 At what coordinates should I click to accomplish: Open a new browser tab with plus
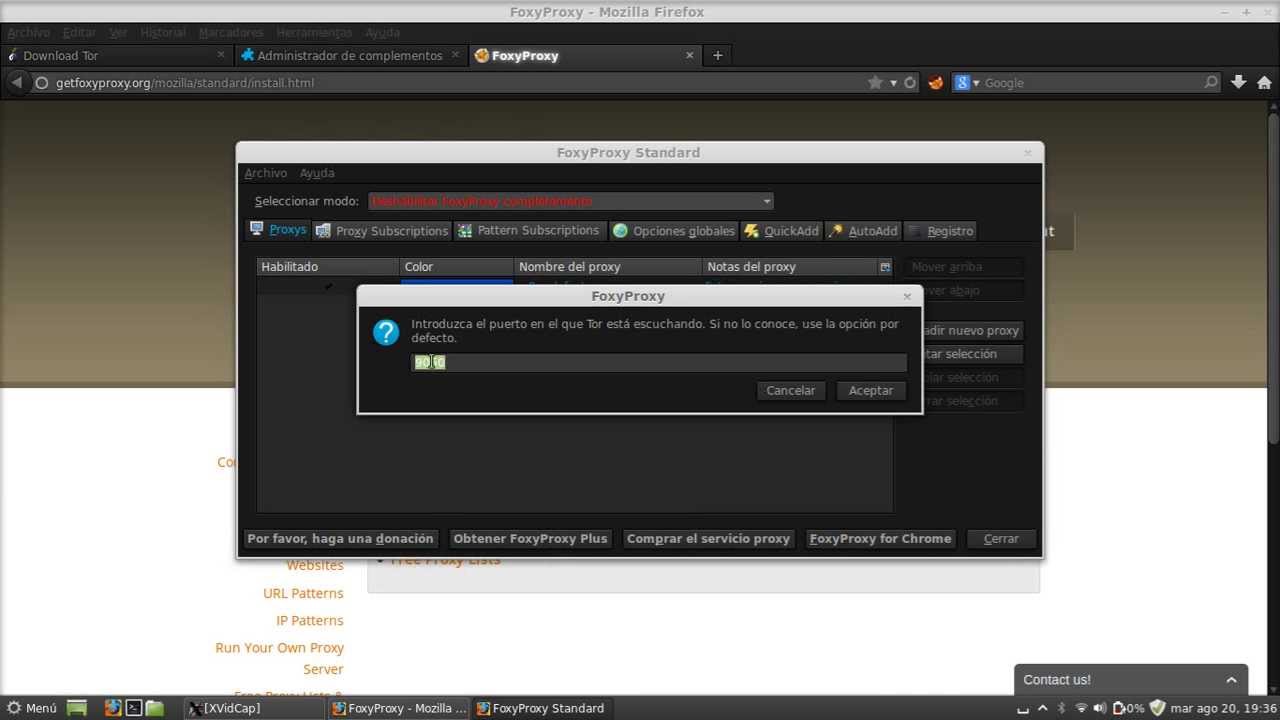[717, 55]
